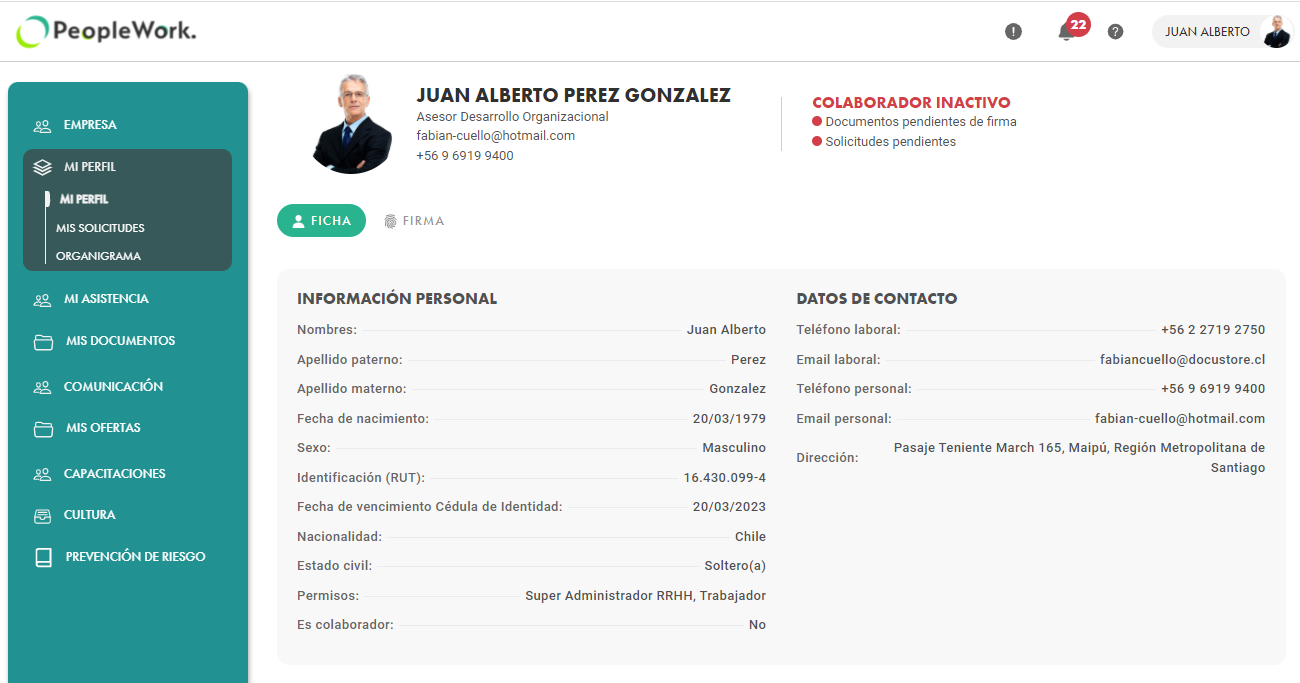Click the user avatar in the header

point(1276,32)
